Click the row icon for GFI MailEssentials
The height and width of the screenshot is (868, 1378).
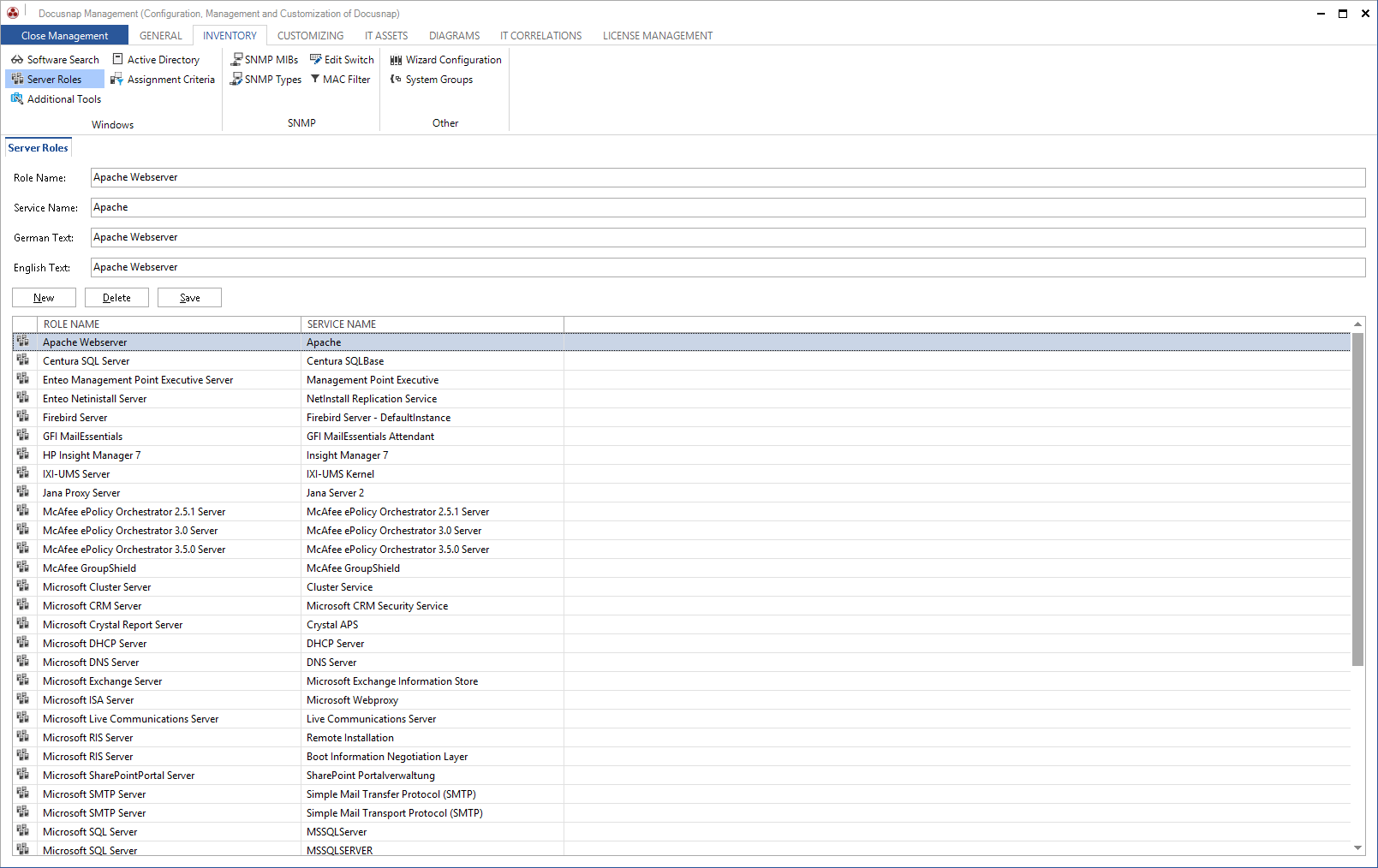(x=23, y=436)
